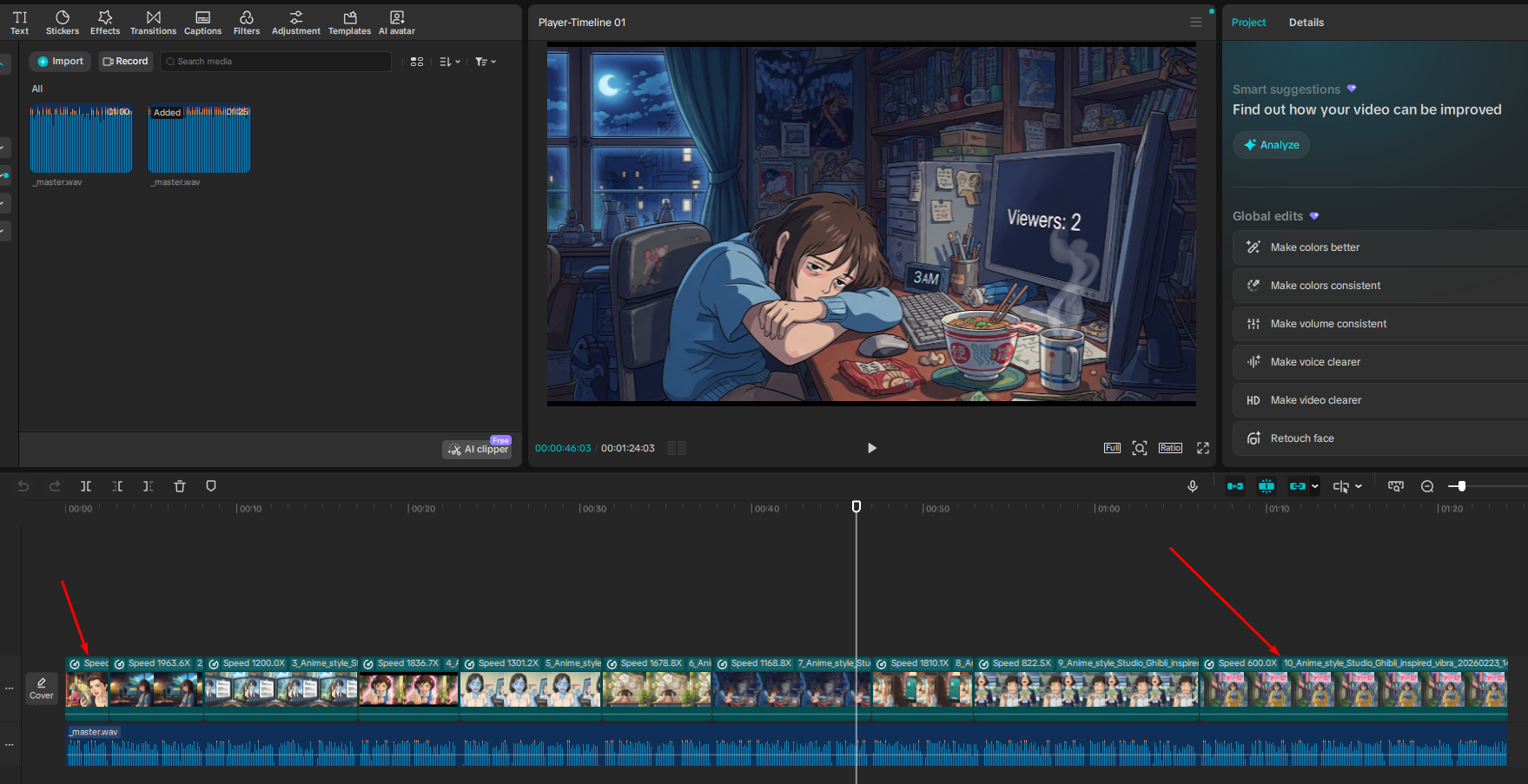
Task: Expand the player to fullscreen
Action: [x=1203, y=448]
